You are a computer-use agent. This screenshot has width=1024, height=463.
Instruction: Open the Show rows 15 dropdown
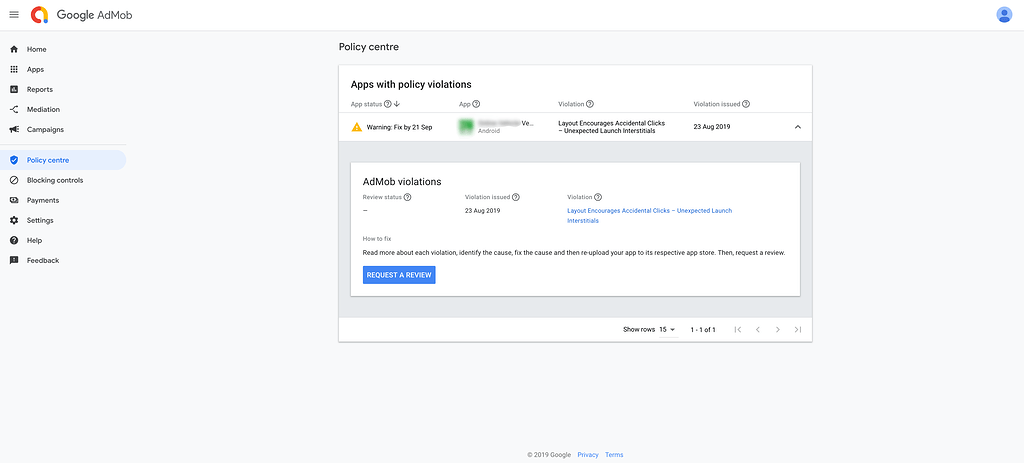pyautogui.click(x=667, y=330)
